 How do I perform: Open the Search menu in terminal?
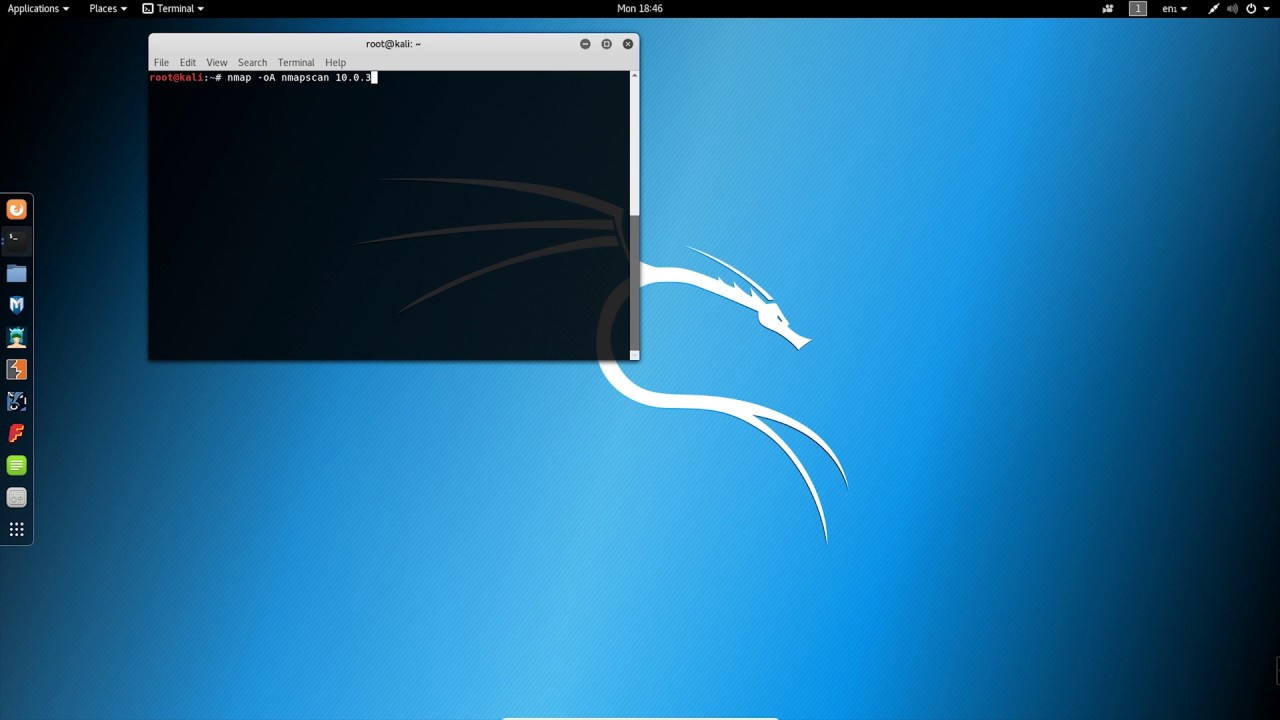coord(252,62)
